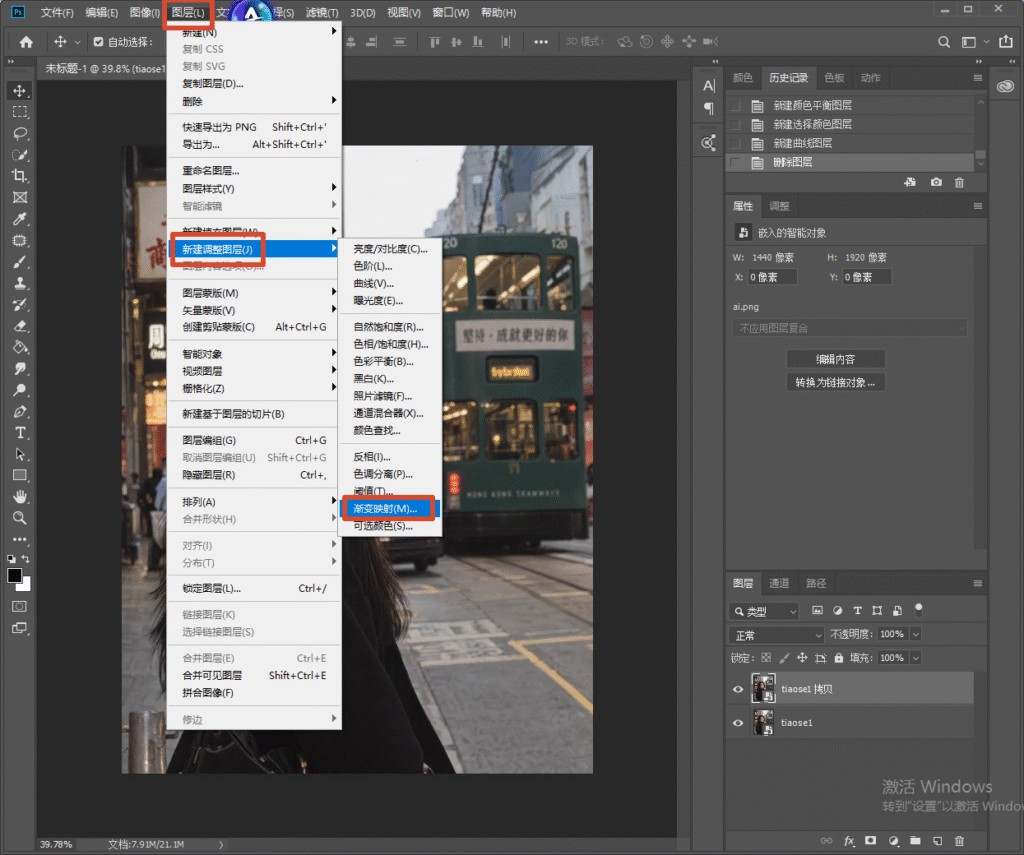Viewport: 1024px width, 855px height.
Task: Select the Rectangular Marquee tool
Action: click(x=20, y=112)
